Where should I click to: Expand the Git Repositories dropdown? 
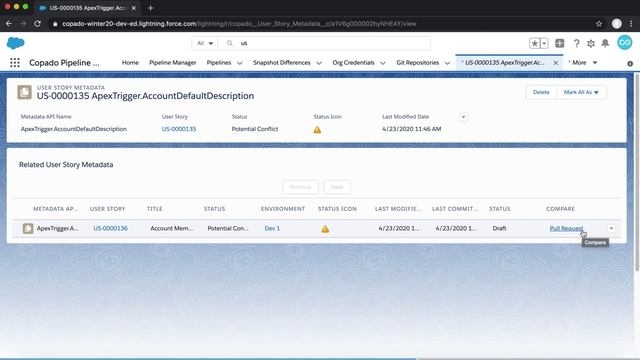[x=447, y=63]
